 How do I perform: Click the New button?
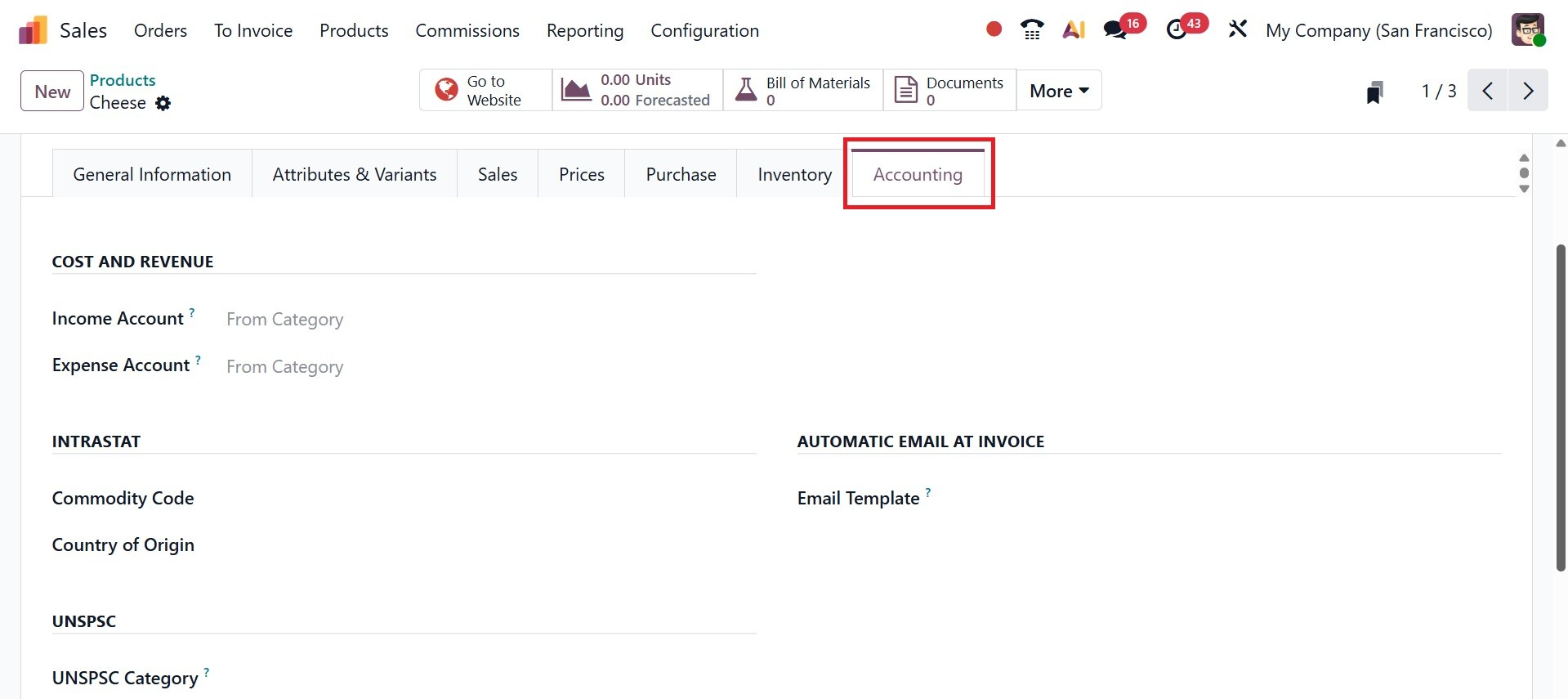52,91
